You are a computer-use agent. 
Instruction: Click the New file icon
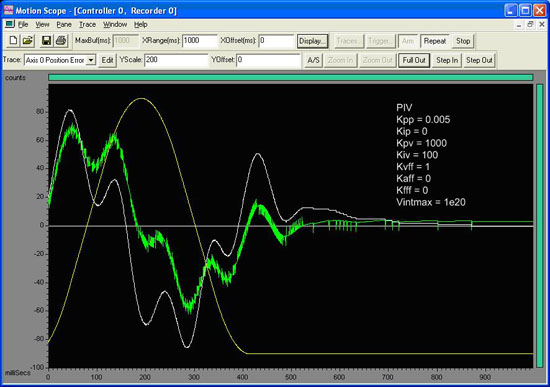(x=13, y=41)
